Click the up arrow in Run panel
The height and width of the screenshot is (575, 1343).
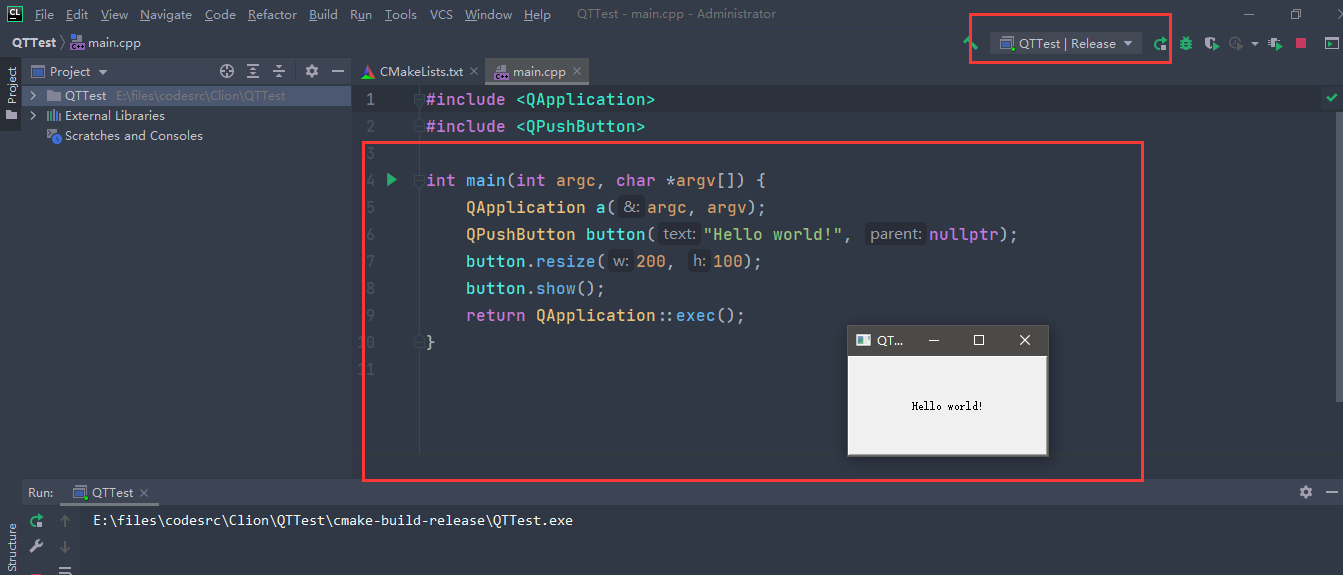pyautogui.click(x=65, y=521)
